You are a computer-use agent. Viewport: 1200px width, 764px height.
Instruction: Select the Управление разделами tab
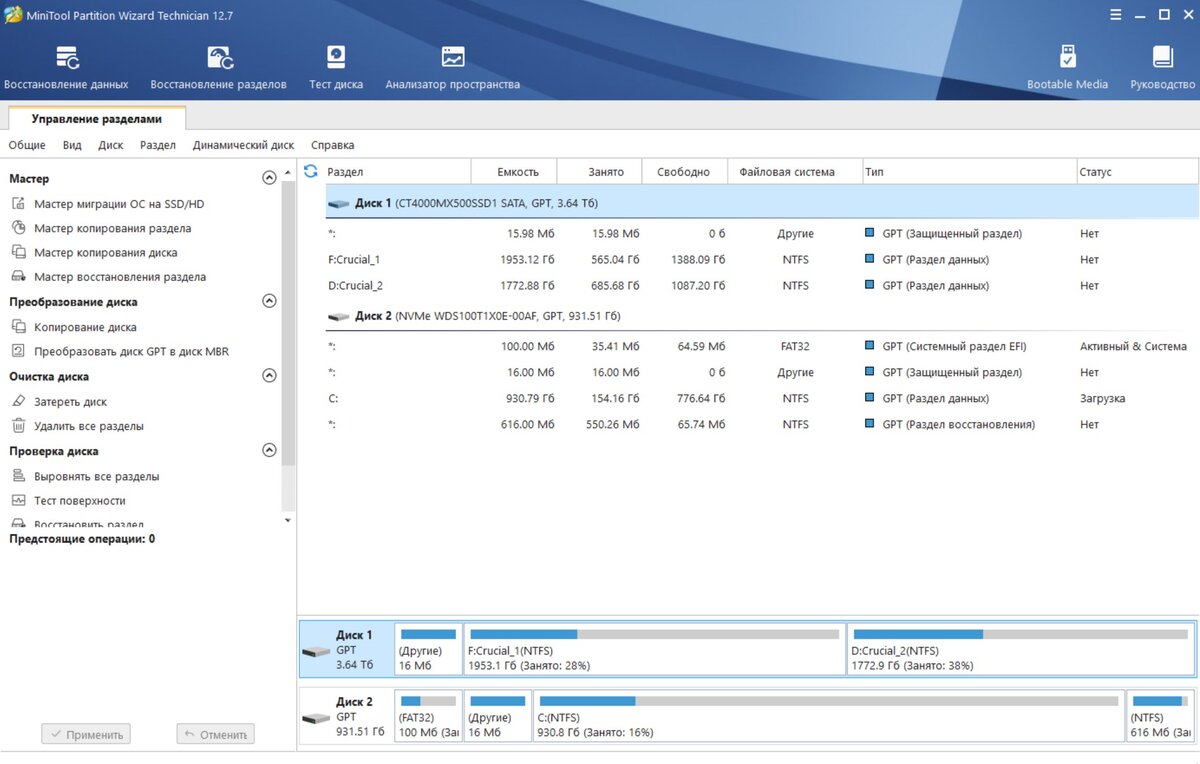[x=96, y=119]
